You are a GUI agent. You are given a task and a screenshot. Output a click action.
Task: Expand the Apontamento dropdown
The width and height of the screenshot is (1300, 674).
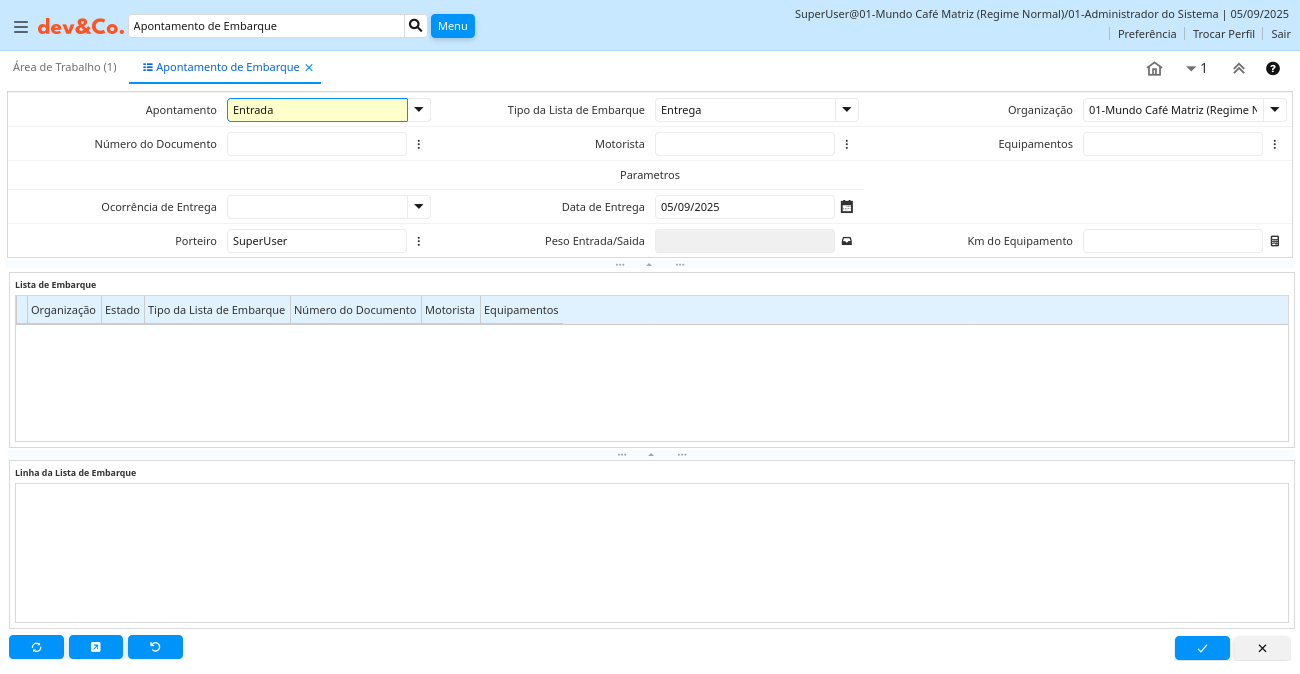pos(419,110)
